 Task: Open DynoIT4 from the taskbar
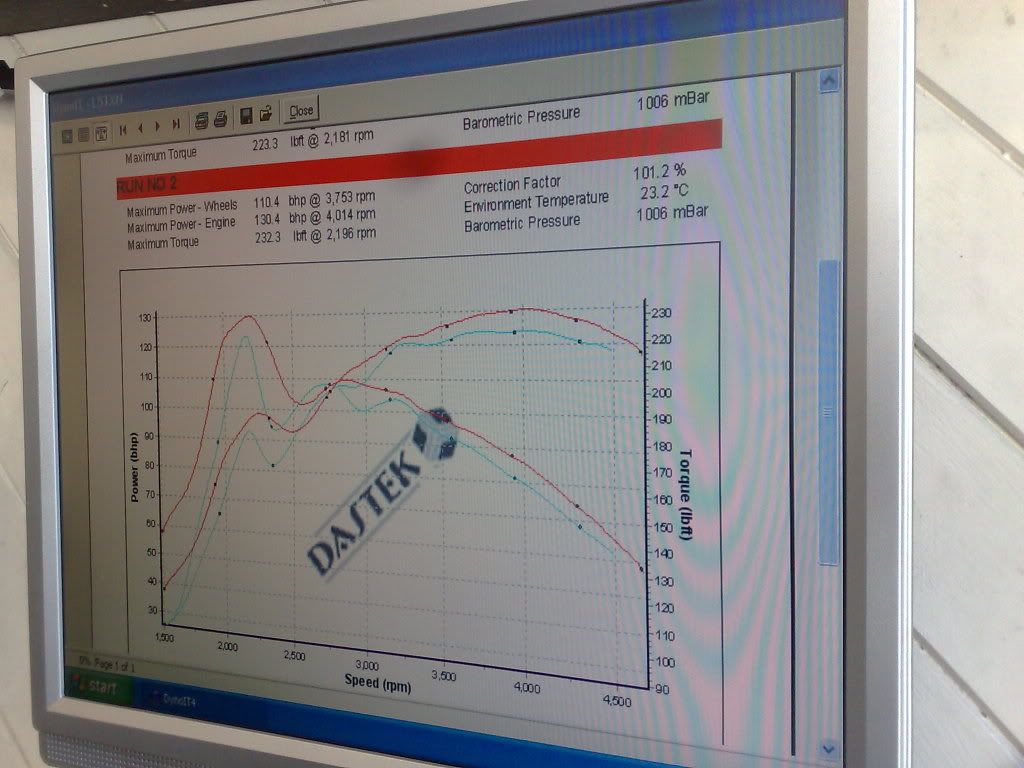tap(174, 700)
